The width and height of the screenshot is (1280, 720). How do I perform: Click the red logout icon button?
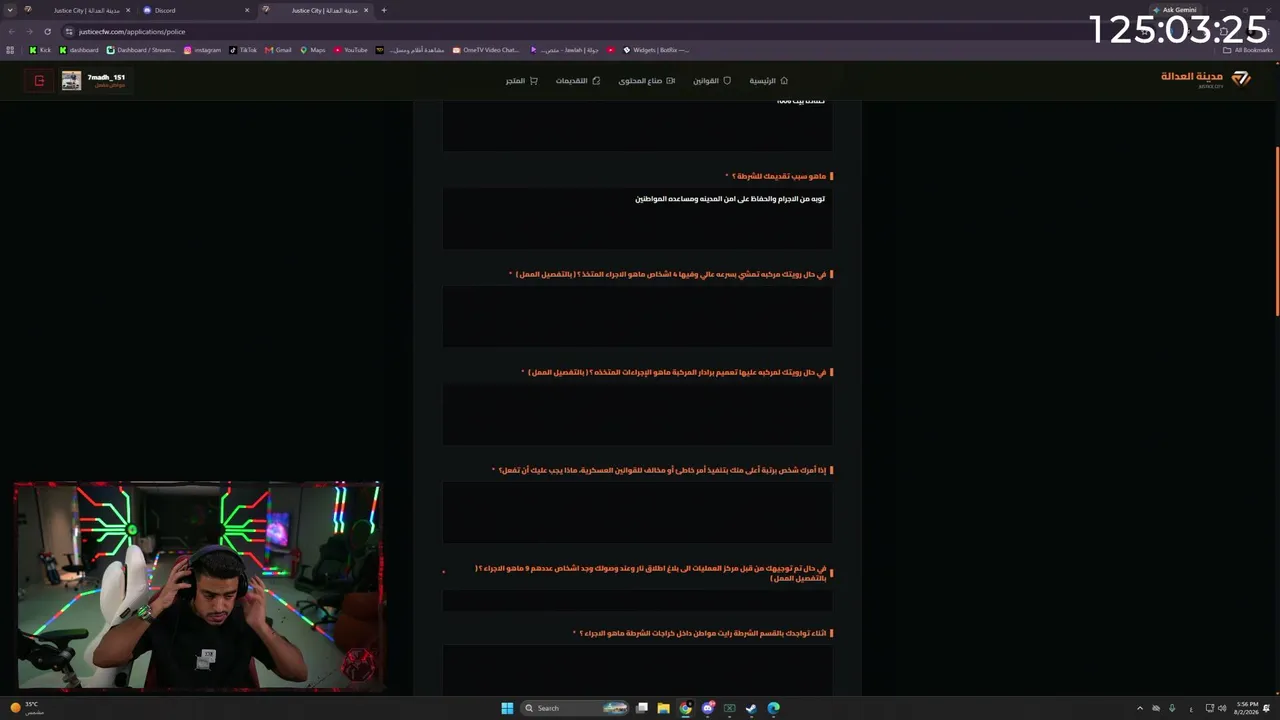(39, 81)
